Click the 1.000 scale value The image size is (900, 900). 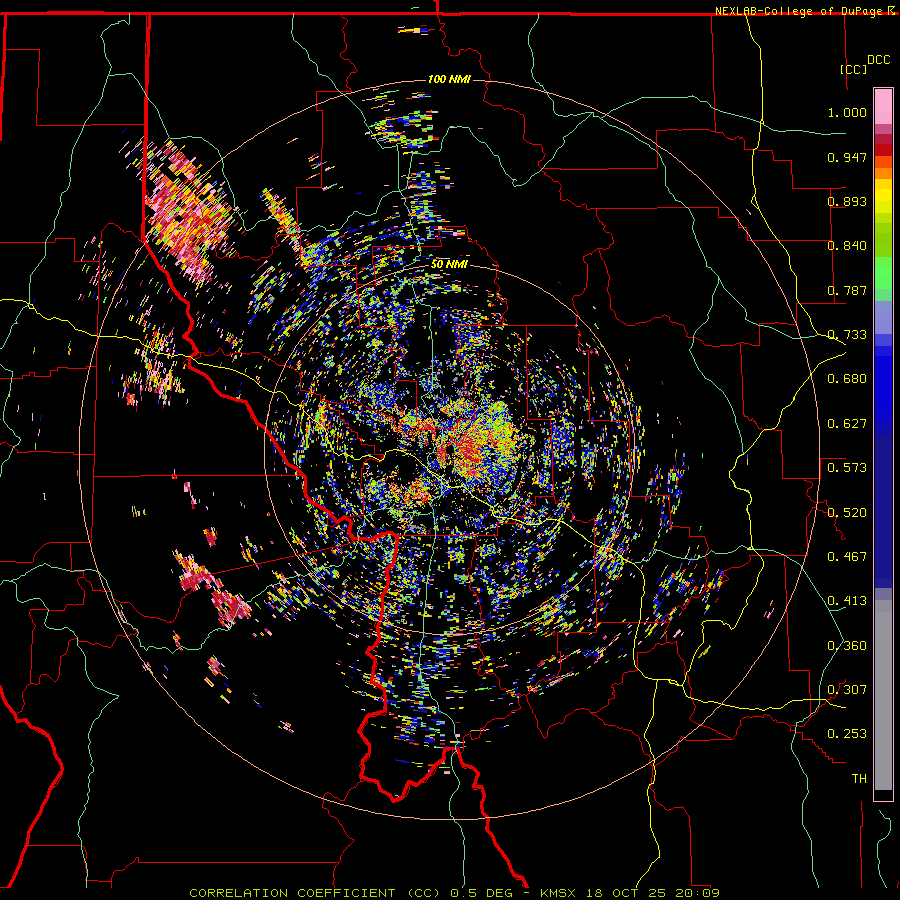point(847,112)
